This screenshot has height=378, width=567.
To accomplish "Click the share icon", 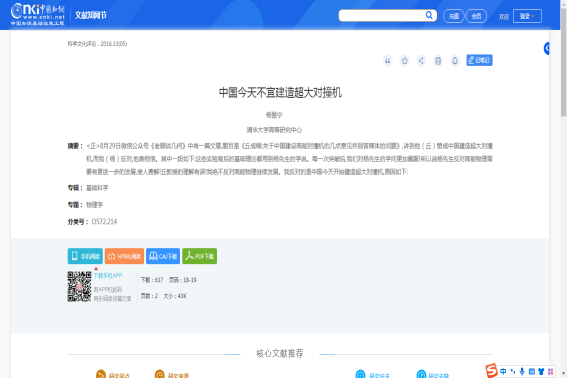I will coord(421,60).
